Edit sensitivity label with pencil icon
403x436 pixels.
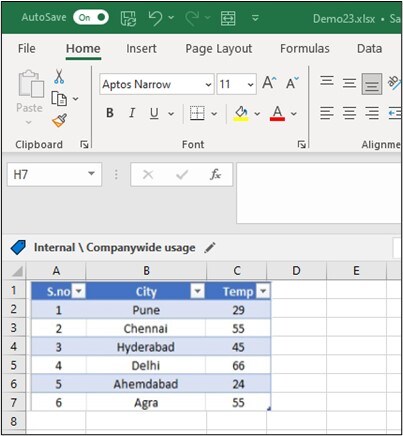tap(210, 248)
